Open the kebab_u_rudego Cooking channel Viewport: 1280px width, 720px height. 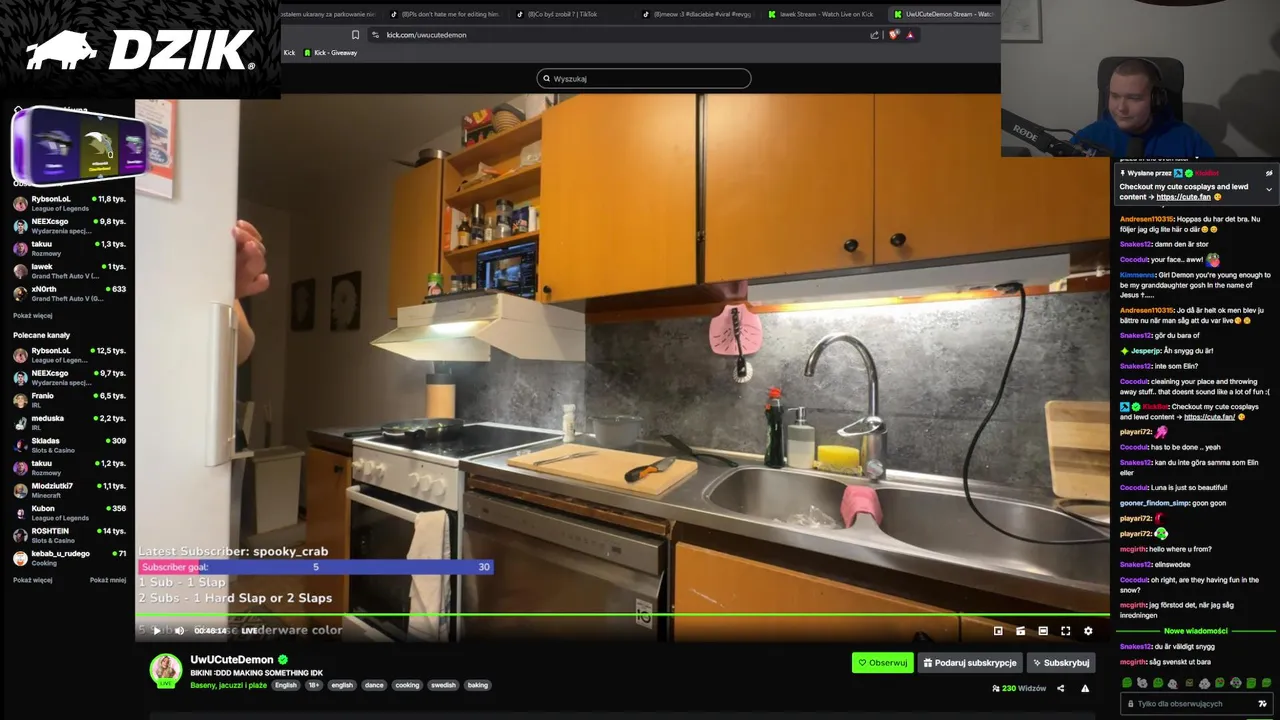(x=70, y=558)
